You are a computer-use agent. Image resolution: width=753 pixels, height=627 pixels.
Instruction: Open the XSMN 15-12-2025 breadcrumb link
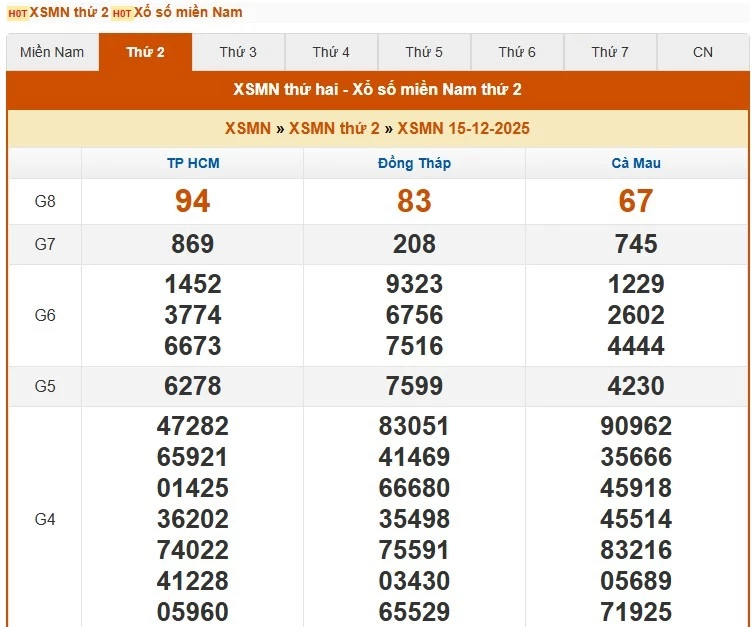tap(463, 128)
